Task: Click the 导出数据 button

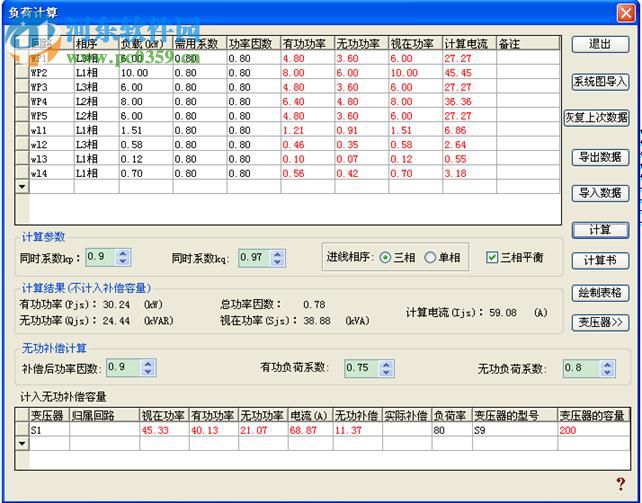Action: tap(600, 157)
